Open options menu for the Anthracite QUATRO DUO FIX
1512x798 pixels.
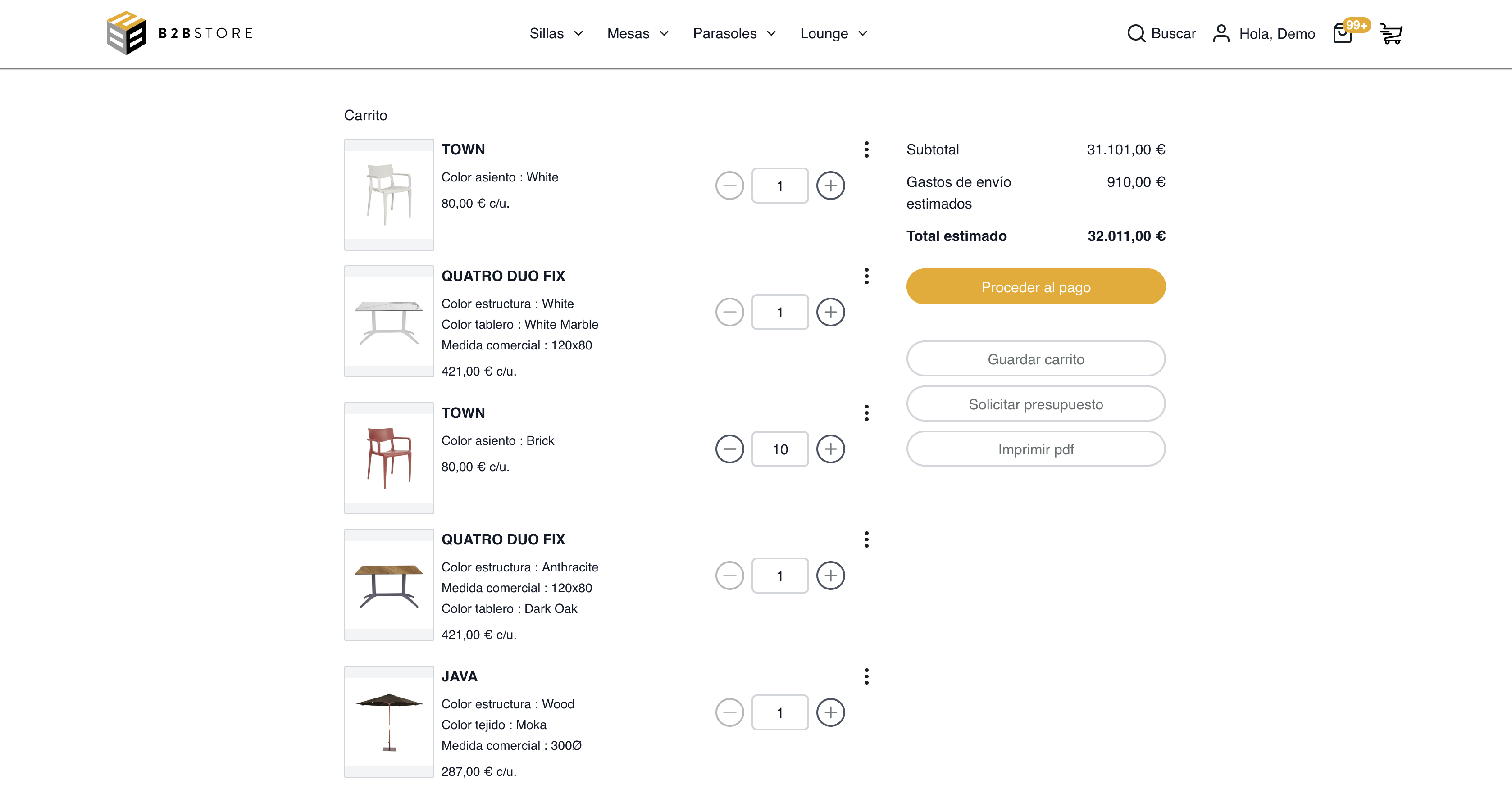pyautogui.click(x=867, y=539)
